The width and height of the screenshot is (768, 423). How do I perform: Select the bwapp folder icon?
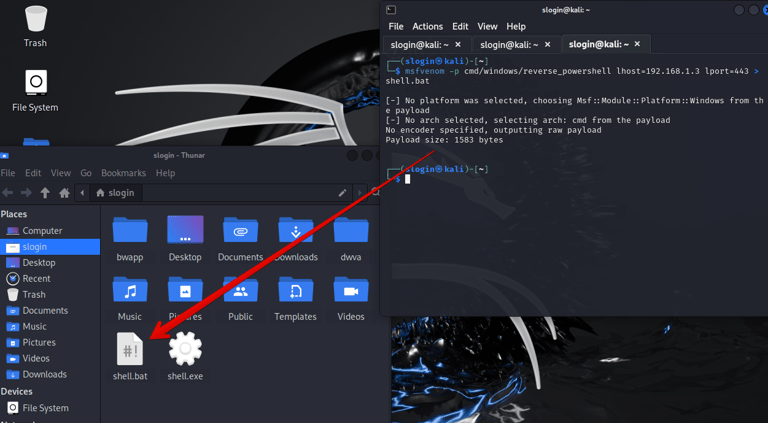point(130,230)
